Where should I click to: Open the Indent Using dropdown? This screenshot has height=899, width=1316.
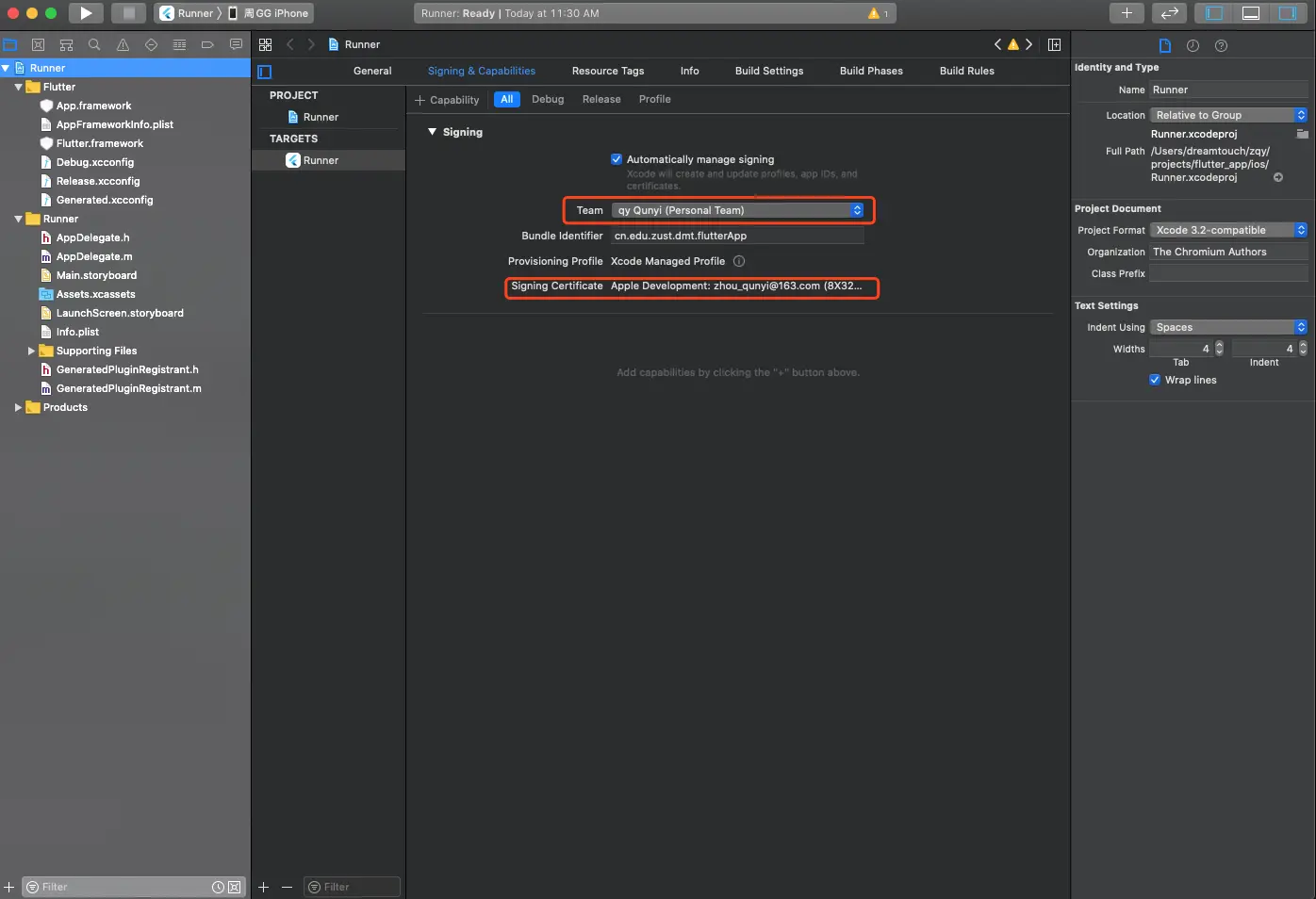tap(1228, 327)
